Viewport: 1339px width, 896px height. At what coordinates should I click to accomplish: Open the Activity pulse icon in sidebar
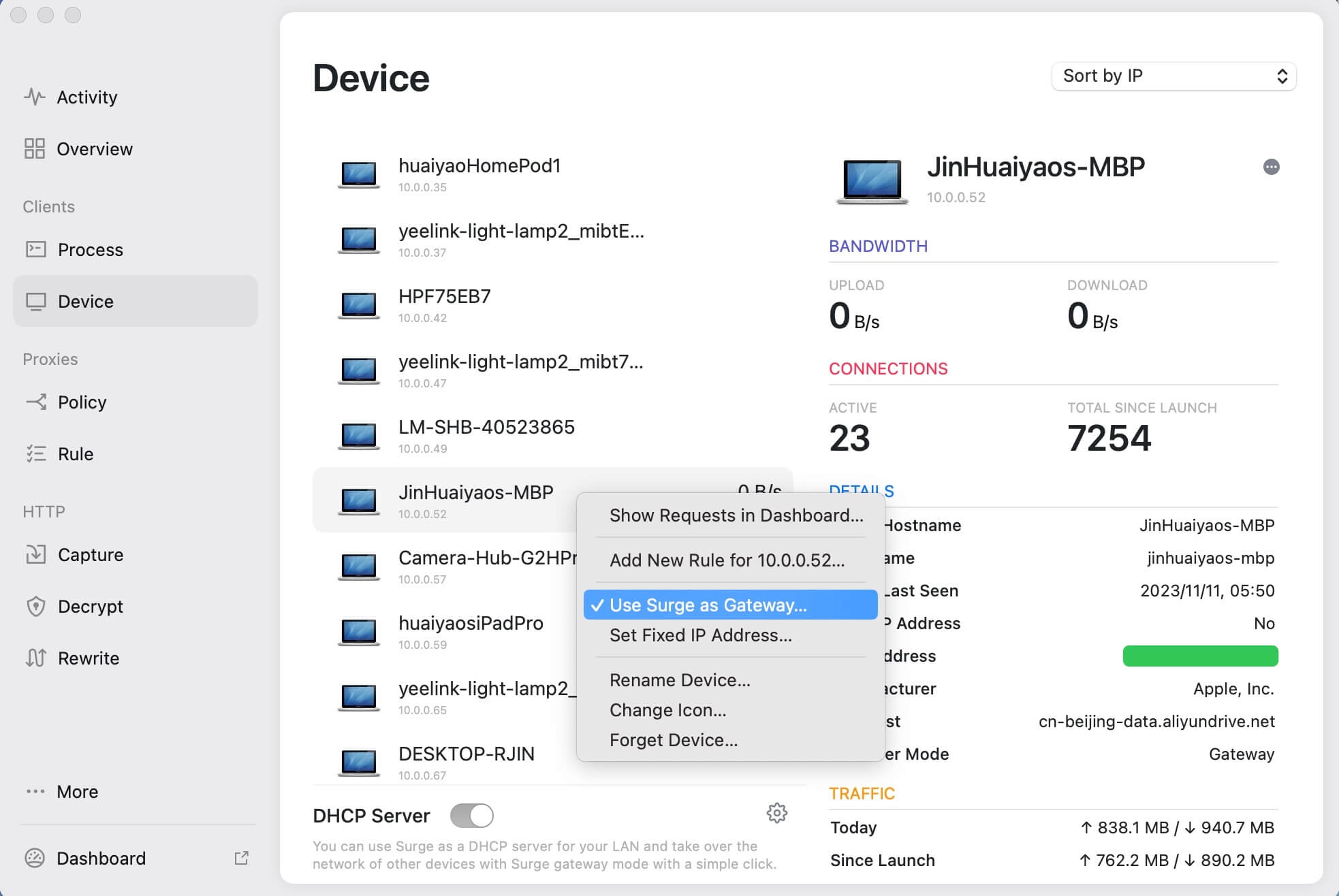click(x=34, y=97)
